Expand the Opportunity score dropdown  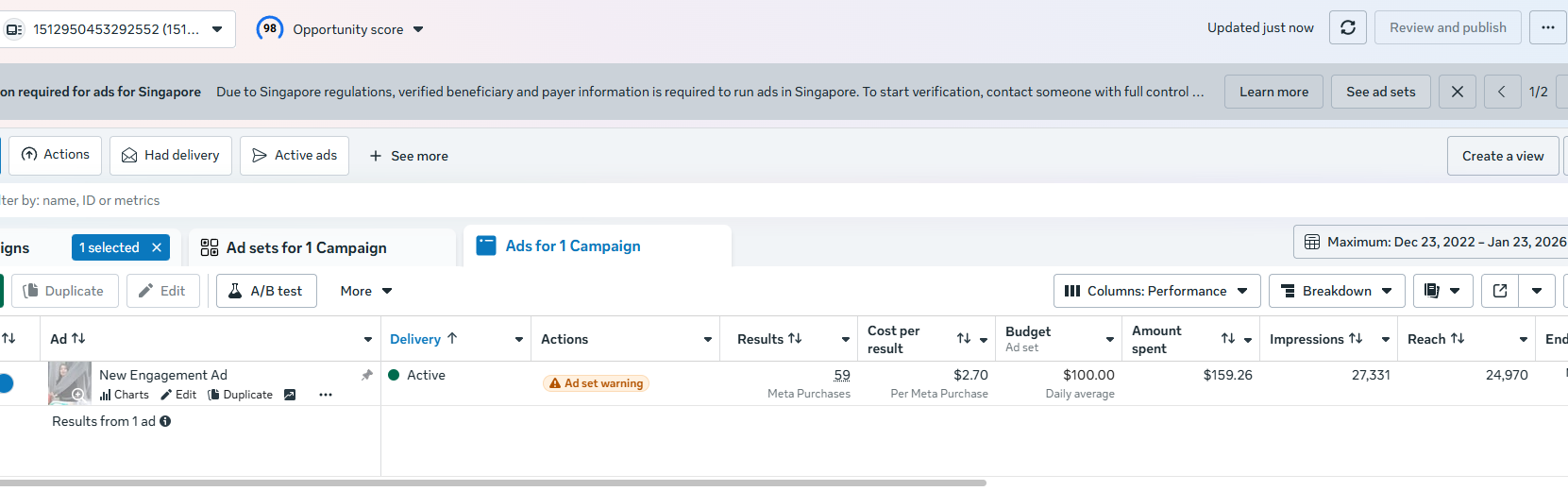pos(418,29)
